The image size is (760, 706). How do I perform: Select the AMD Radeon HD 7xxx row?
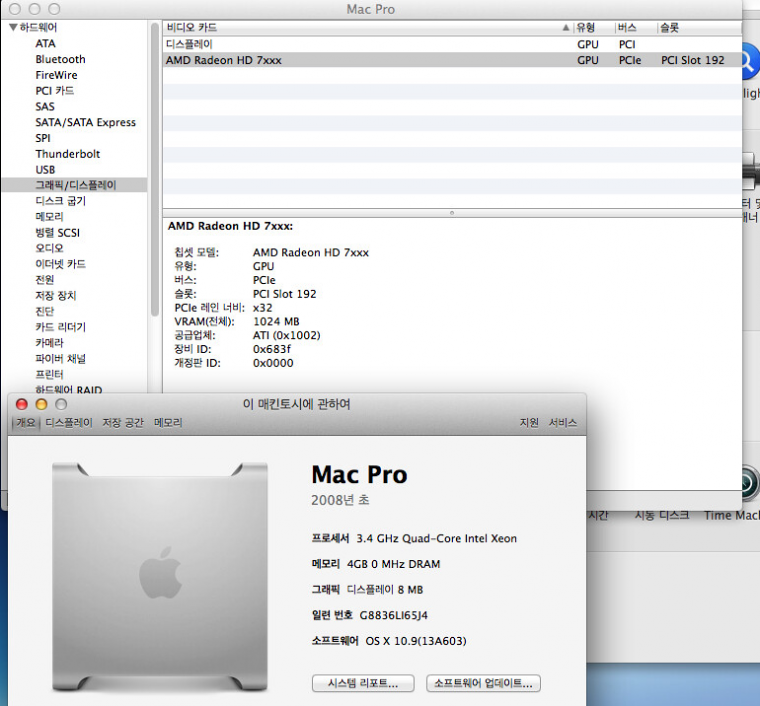[x=452, y=60]
